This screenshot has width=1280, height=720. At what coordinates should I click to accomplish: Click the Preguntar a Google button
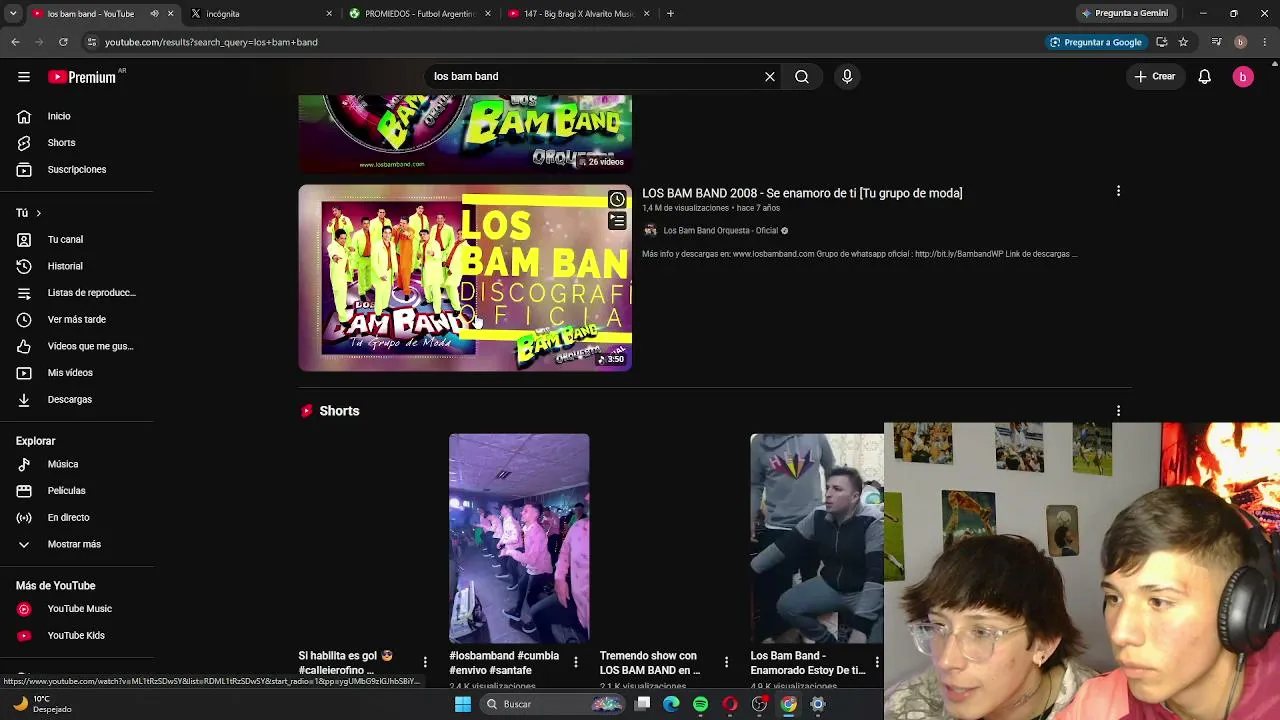tap(1095, 42)
